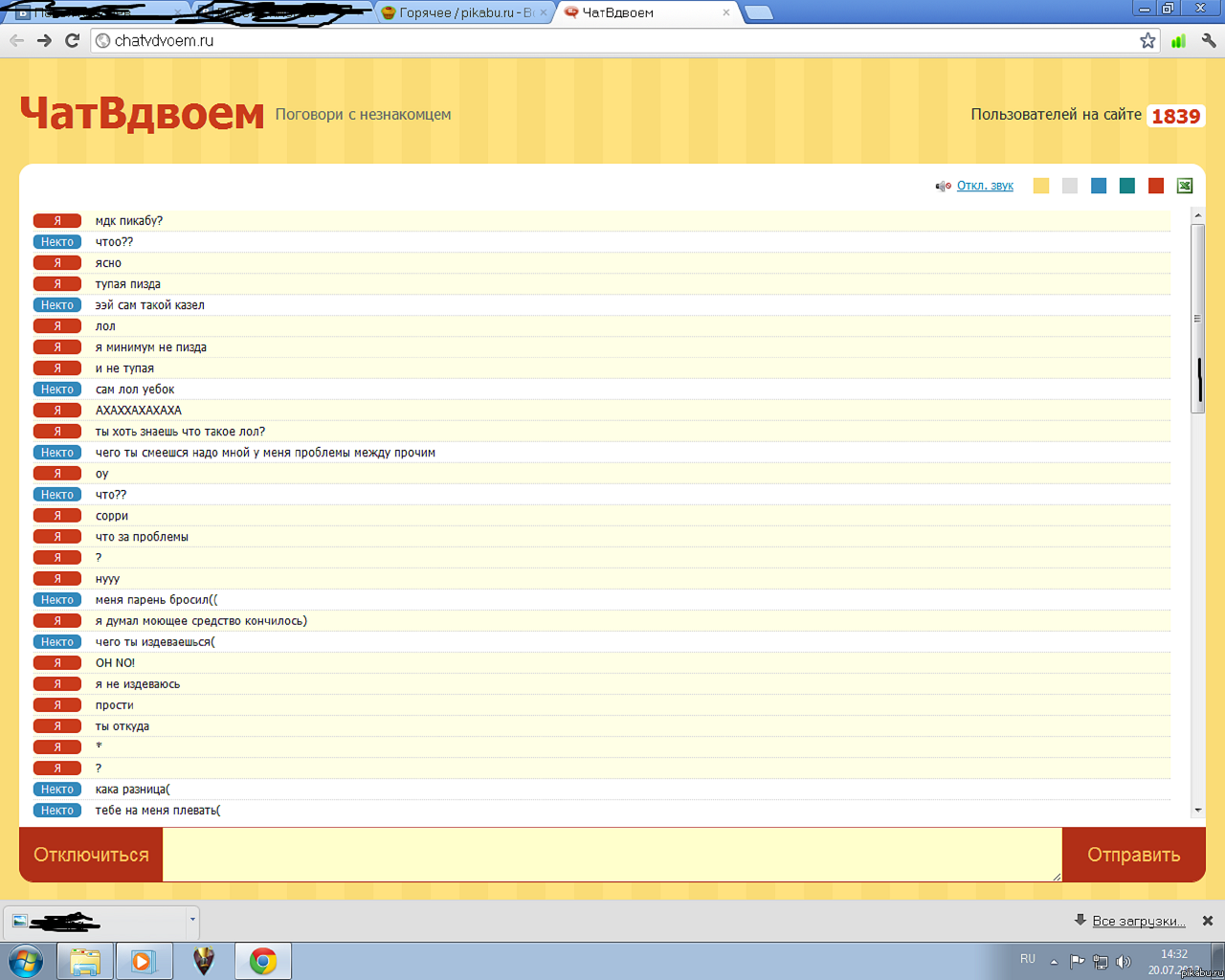Select the teal theme color swatch
Viewport: 1225px width, 980px height.
pos(1127,186)
